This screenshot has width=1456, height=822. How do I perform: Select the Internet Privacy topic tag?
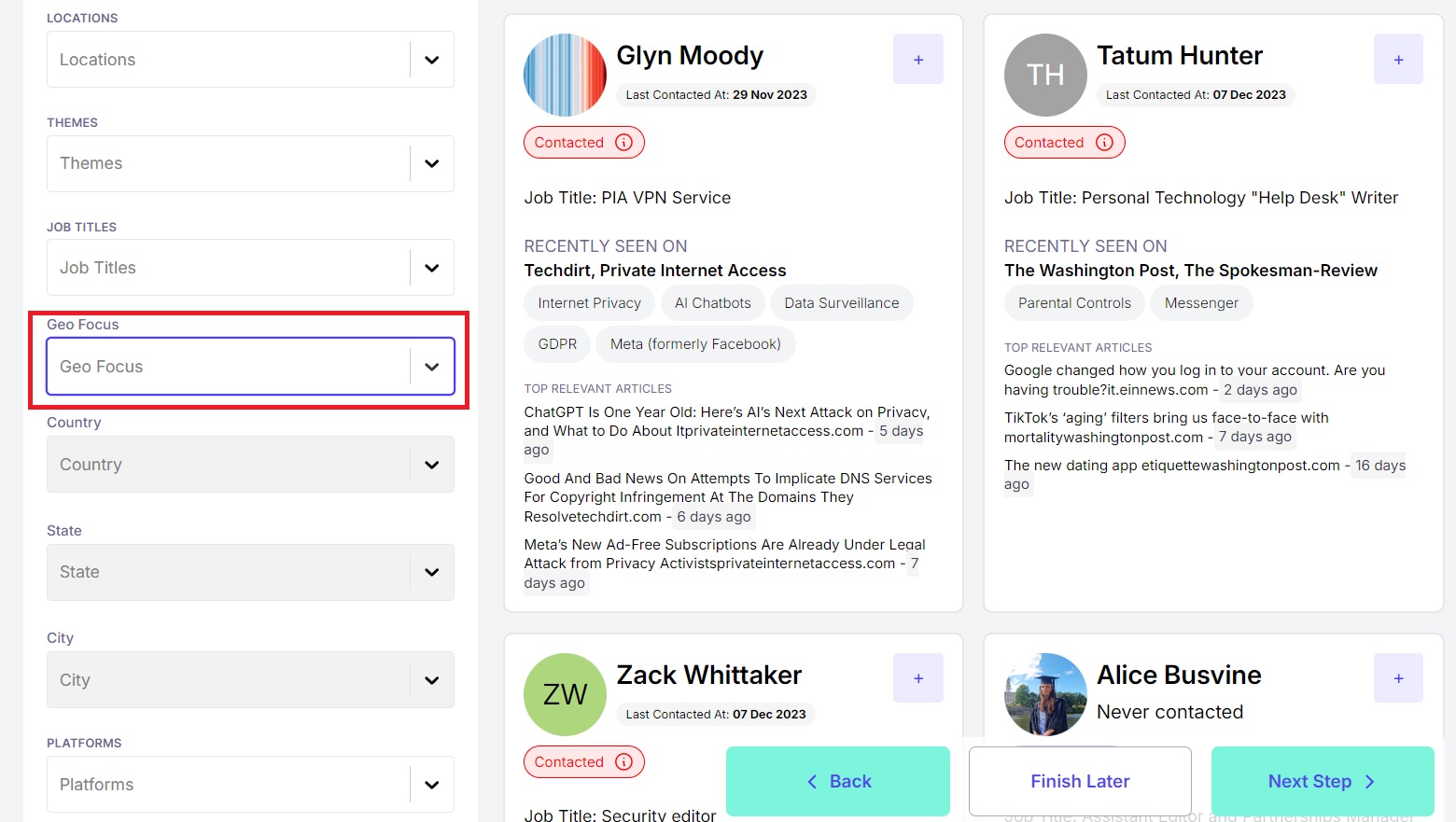(590, 303)
